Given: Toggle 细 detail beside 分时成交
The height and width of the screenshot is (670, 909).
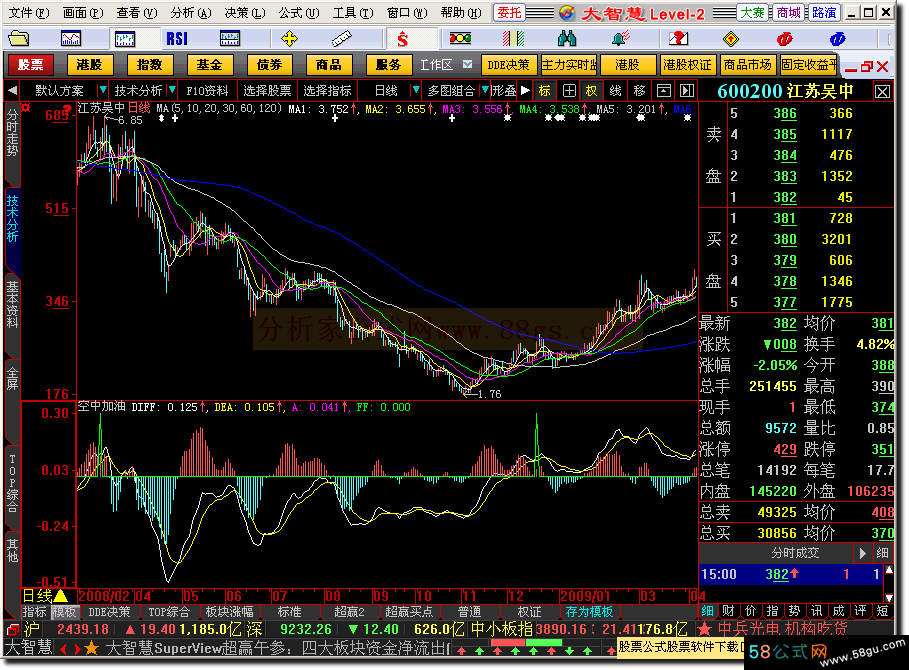Looking at the screenshot, I should click(882, 553).
